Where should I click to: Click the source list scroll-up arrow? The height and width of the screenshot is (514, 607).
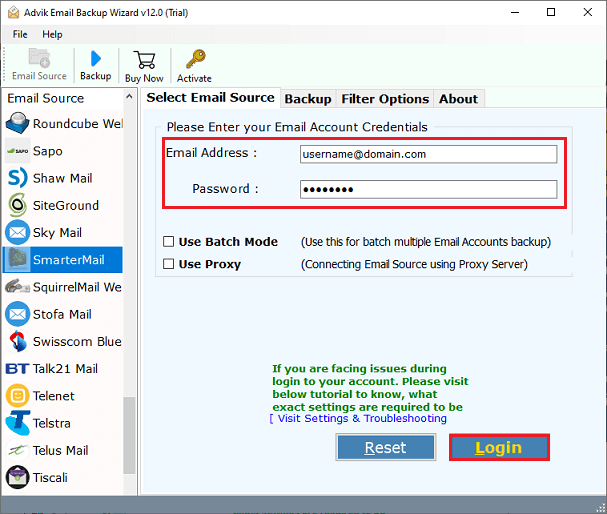click(x=129, y=96)
